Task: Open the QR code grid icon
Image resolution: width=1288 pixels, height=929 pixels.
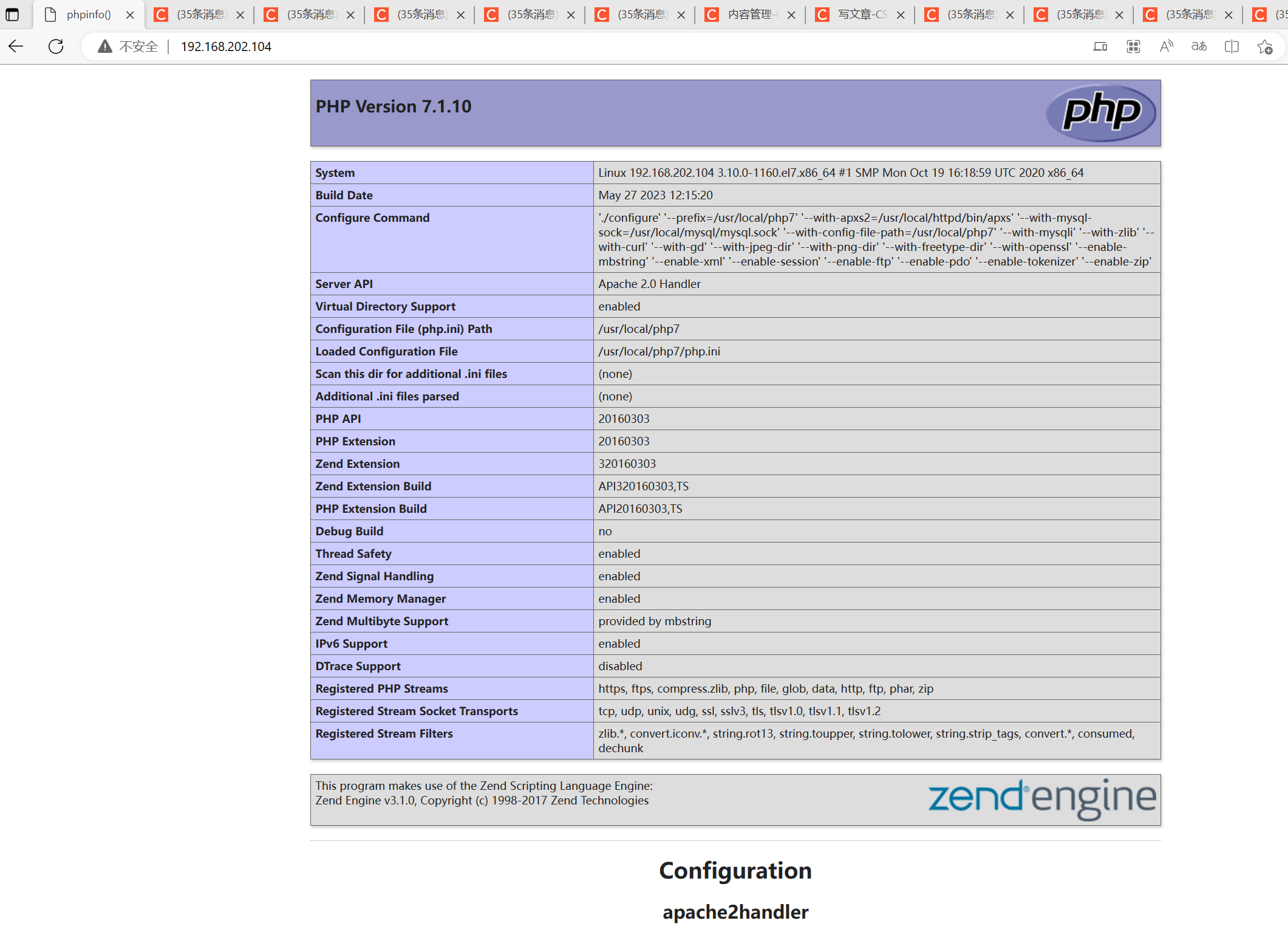Action: pyautogui.click(x=1133, y=47)
